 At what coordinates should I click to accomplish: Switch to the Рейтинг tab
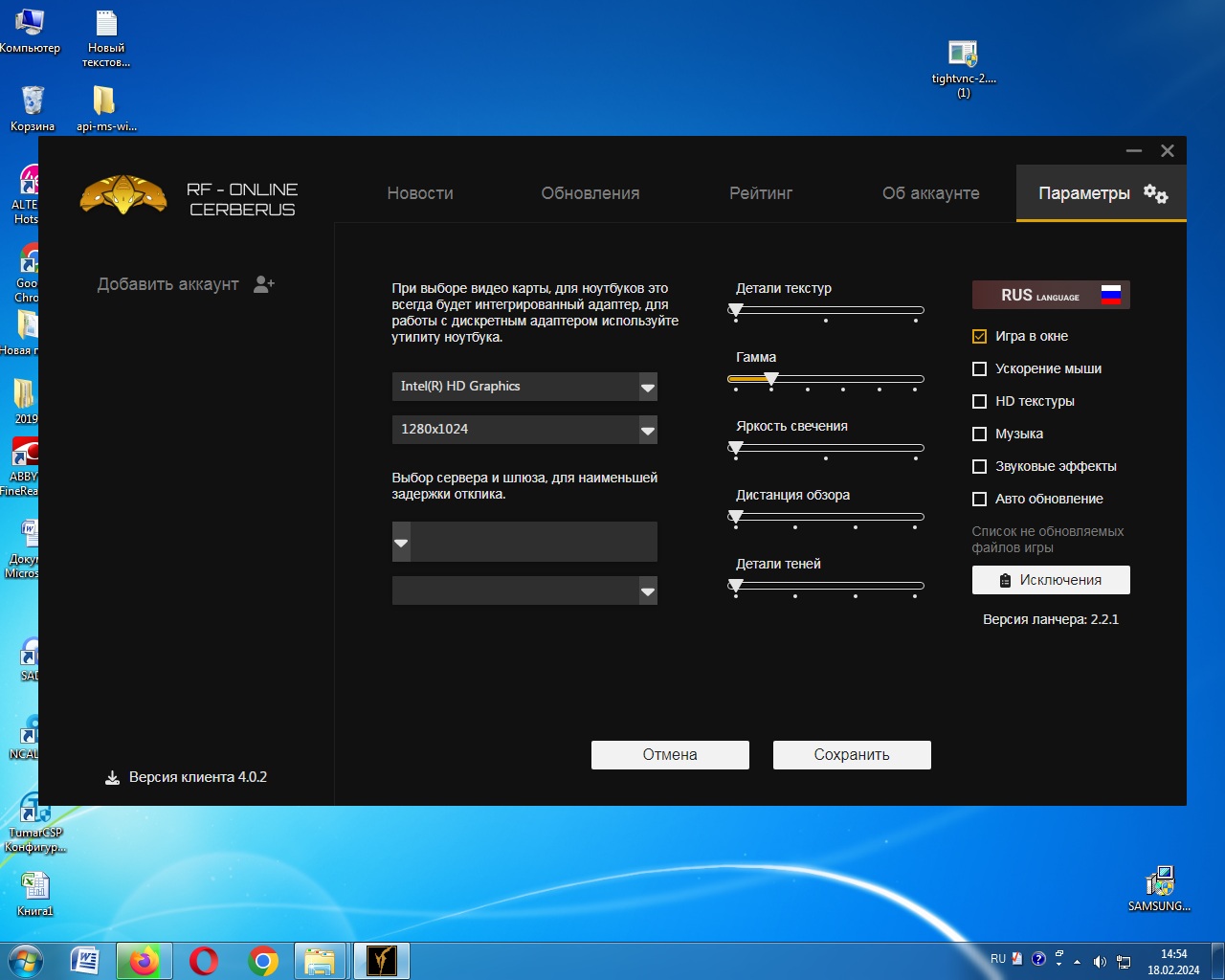coord(761,193)
